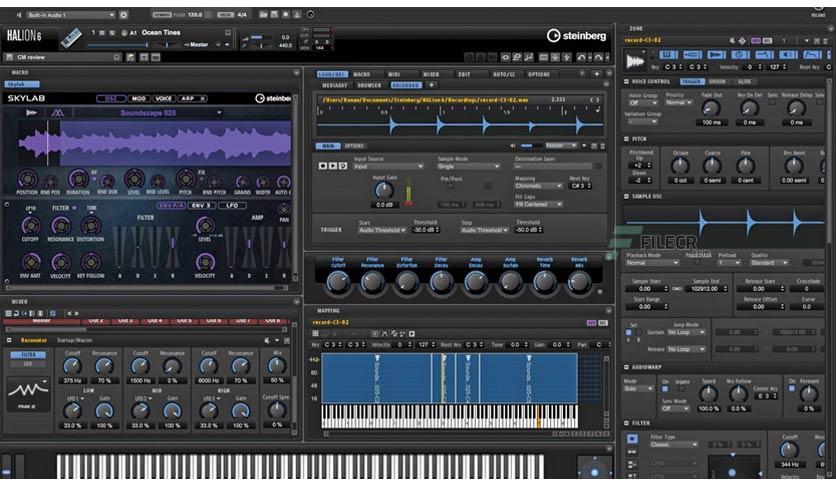
Task: Switch to the AUTO/CC tab
Action: [x=503, y=75]
